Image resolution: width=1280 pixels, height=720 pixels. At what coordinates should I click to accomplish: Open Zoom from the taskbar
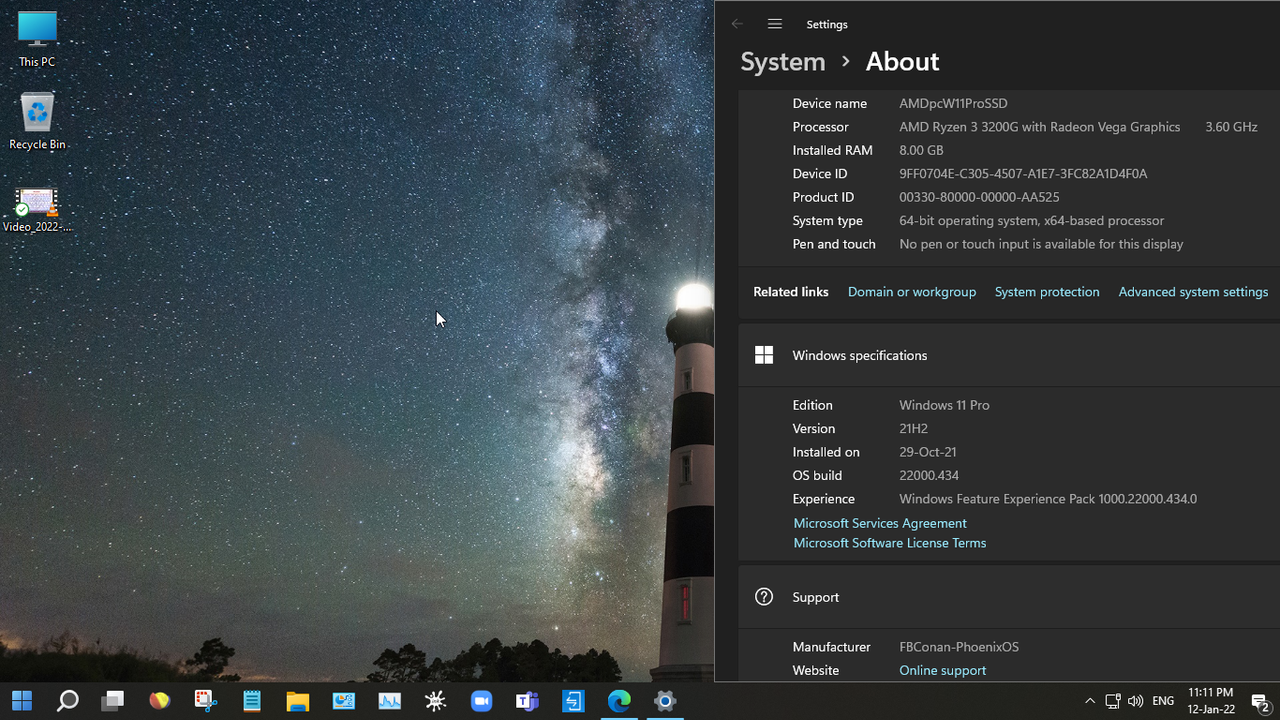[x=481, y=701]
